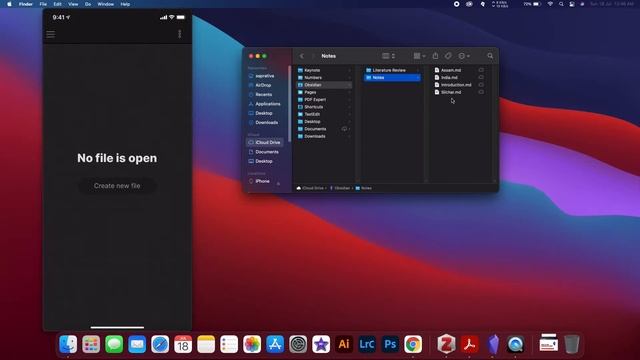Click the Finder search magnifier icon
The image size is (640, 360).
[490, 56]
